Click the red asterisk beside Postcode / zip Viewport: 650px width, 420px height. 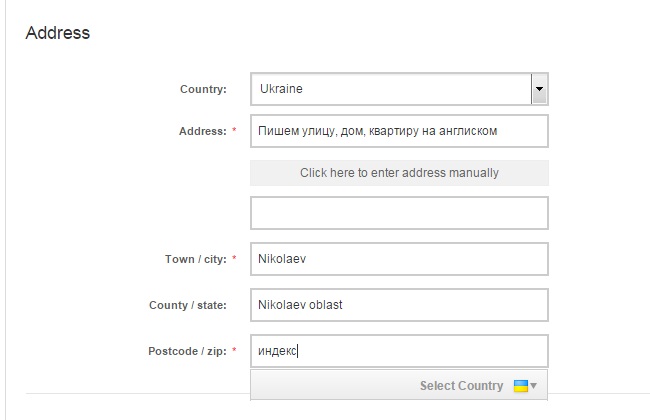pyautogui.click(x=235, y=351)
